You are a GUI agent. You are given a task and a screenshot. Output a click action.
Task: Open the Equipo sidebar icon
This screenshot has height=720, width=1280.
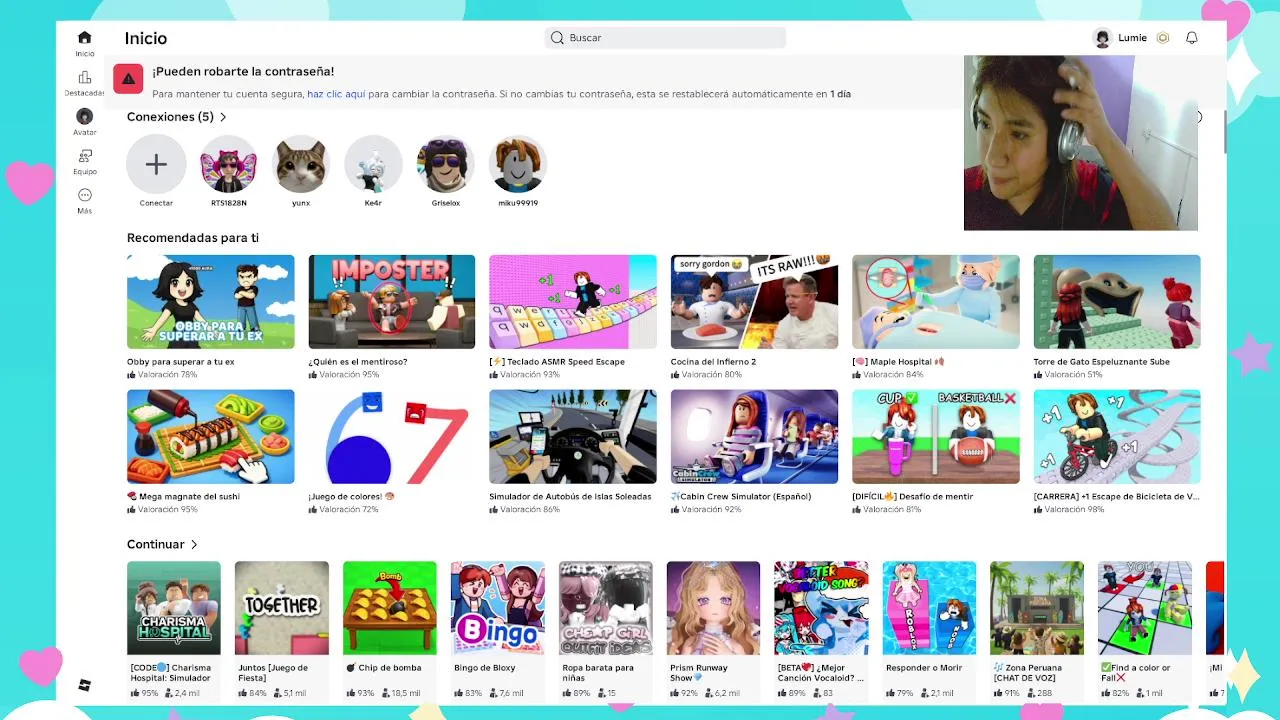click(84, 156)
